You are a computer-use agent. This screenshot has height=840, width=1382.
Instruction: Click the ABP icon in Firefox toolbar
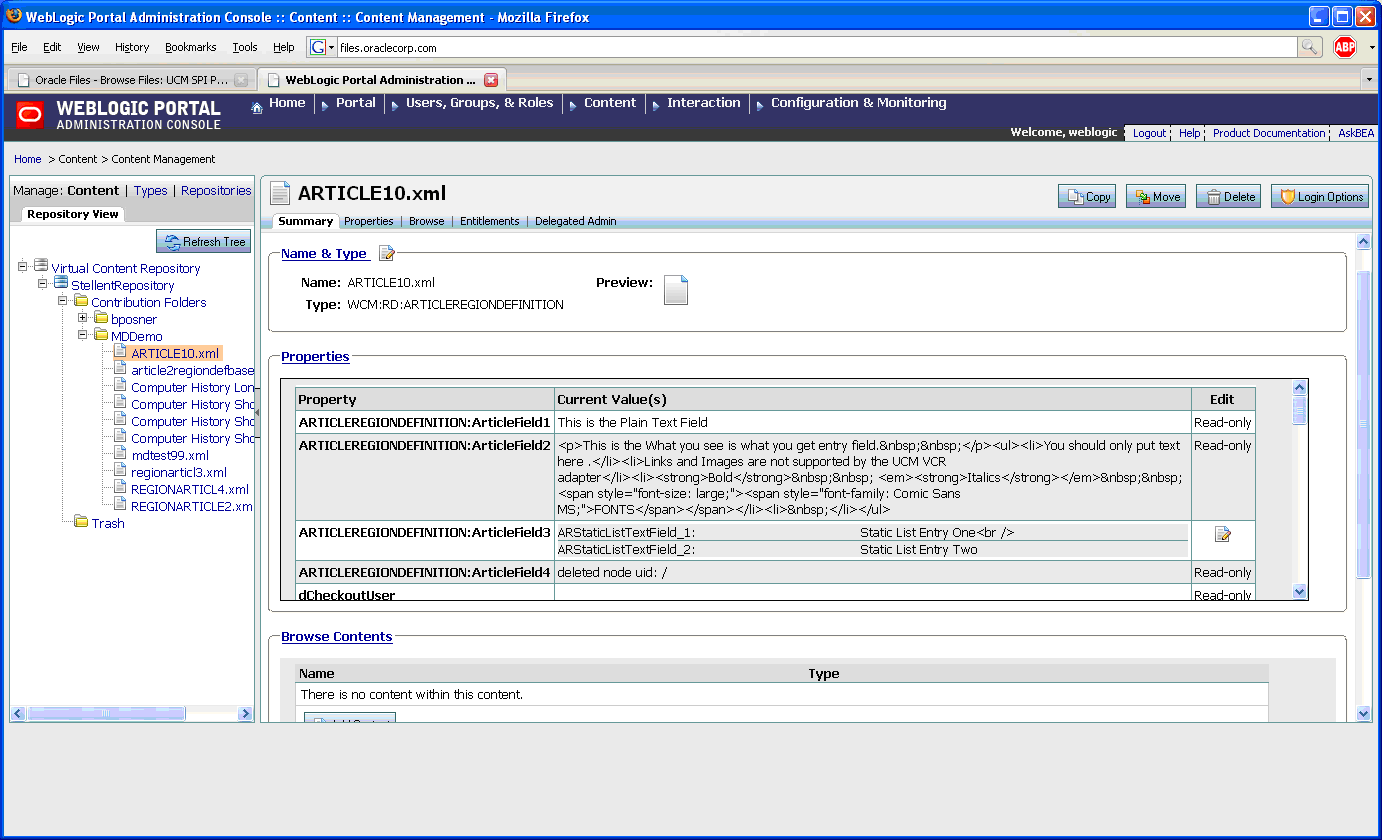(x=1344, y=46)
